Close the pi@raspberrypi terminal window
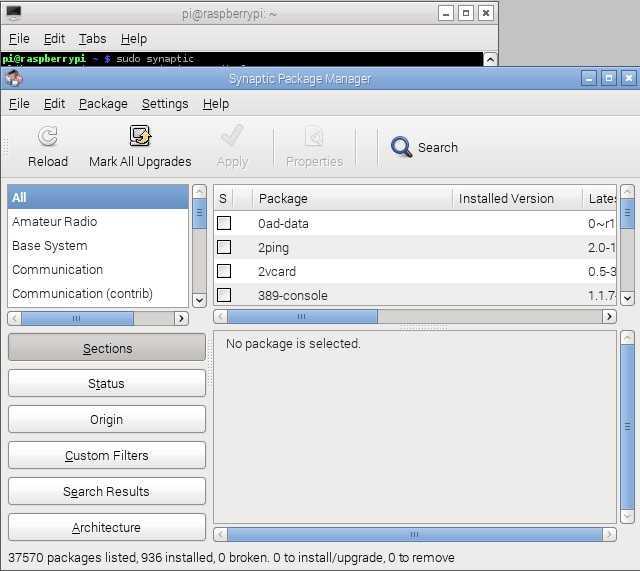This screenshot has width=640, height=571. [486, 13]
